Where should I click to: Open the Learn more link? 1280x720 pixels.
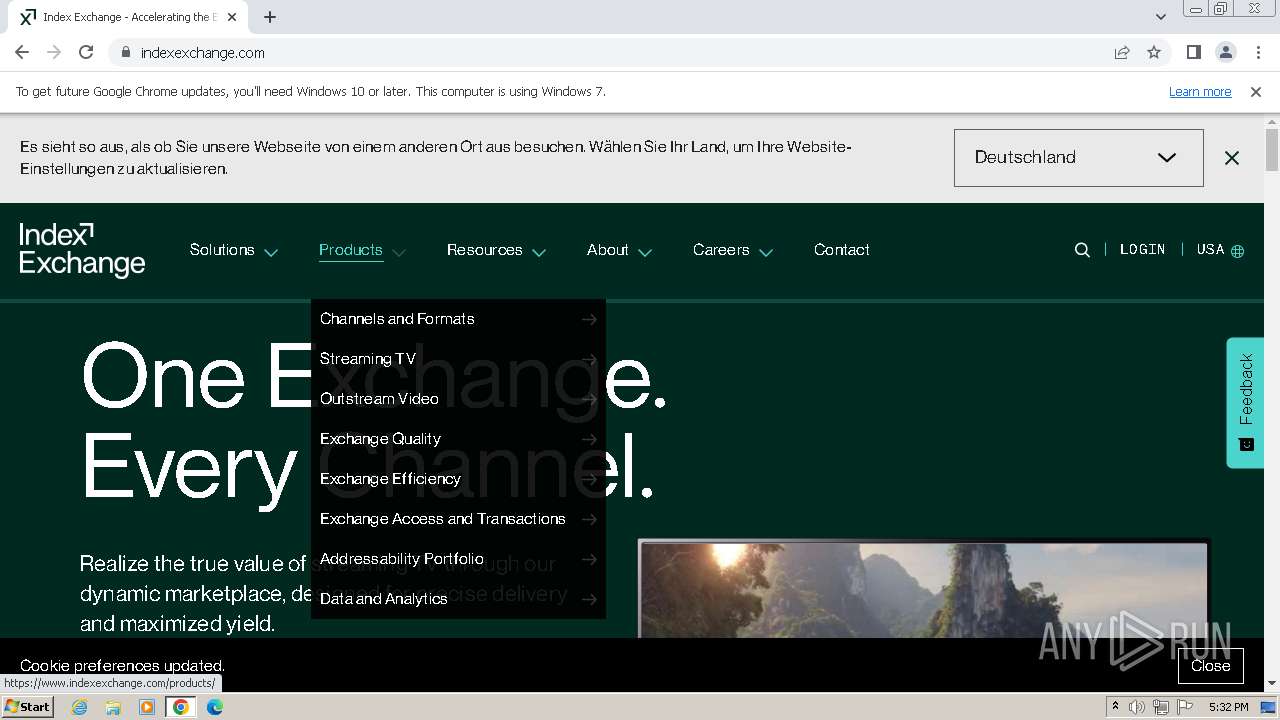(x=1200, y=91)
